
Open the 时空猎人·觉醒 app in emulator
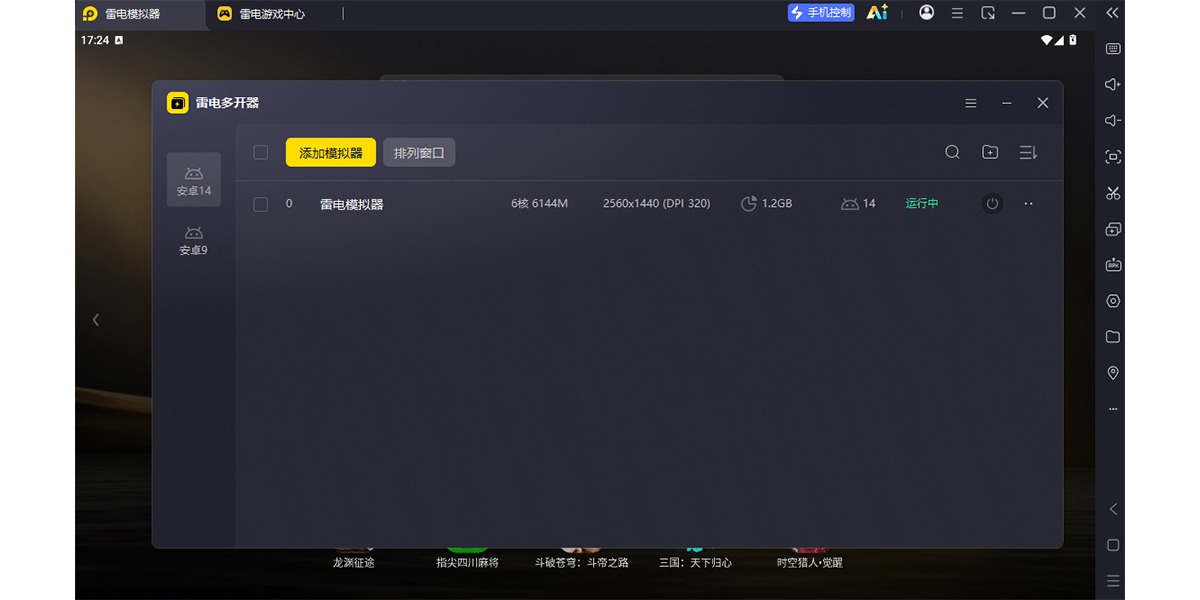click(810, 558)
